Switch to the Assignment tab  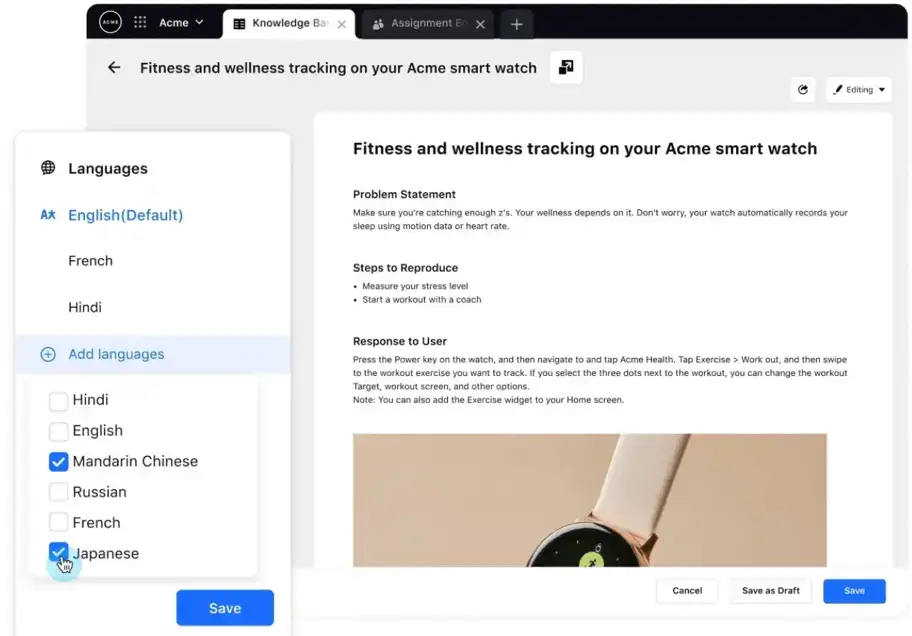pos(426,24)
